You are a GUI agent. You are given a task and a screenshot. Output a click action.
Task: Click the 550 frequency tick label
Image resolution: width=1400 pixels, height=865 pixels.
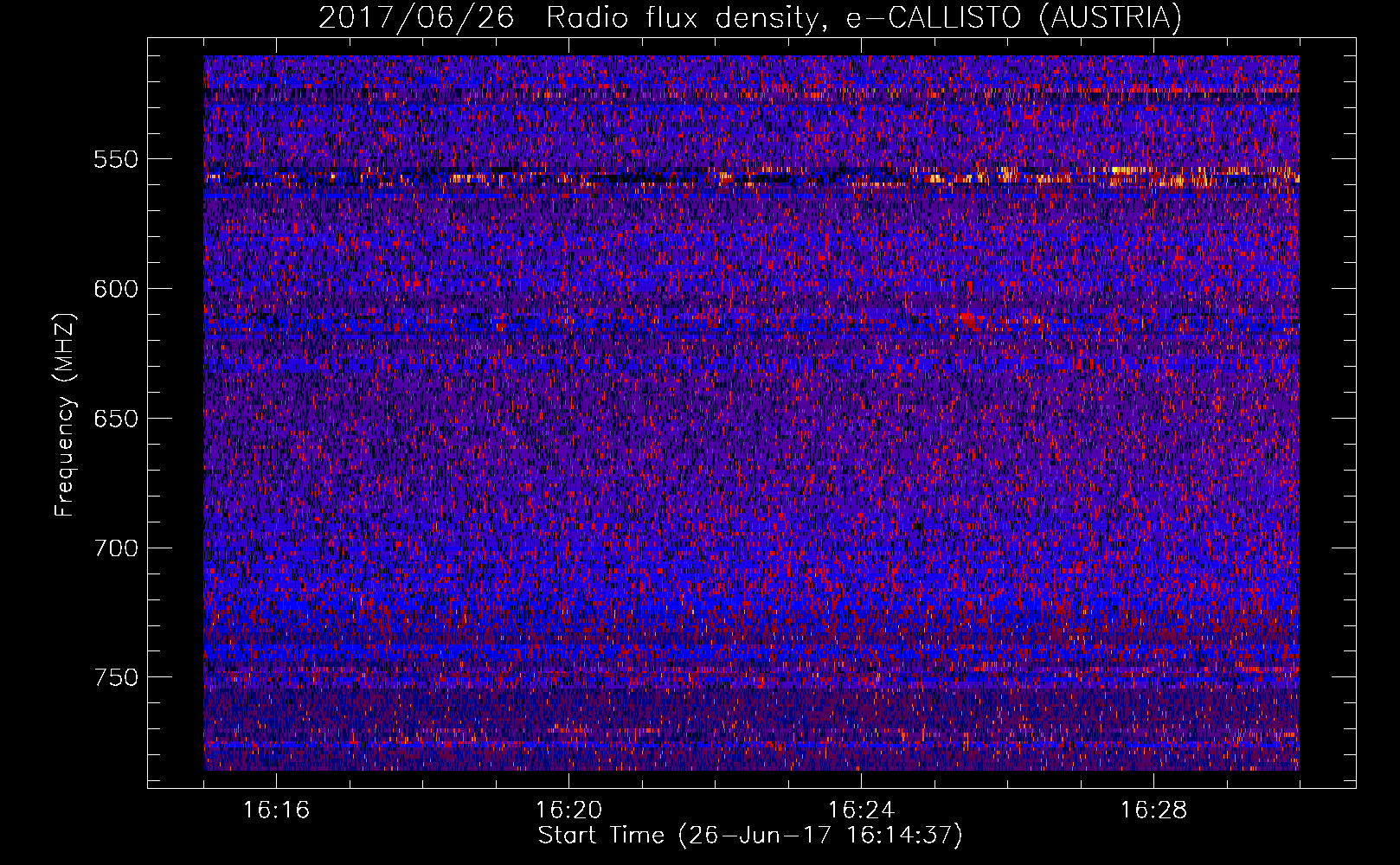coord(116,159)
